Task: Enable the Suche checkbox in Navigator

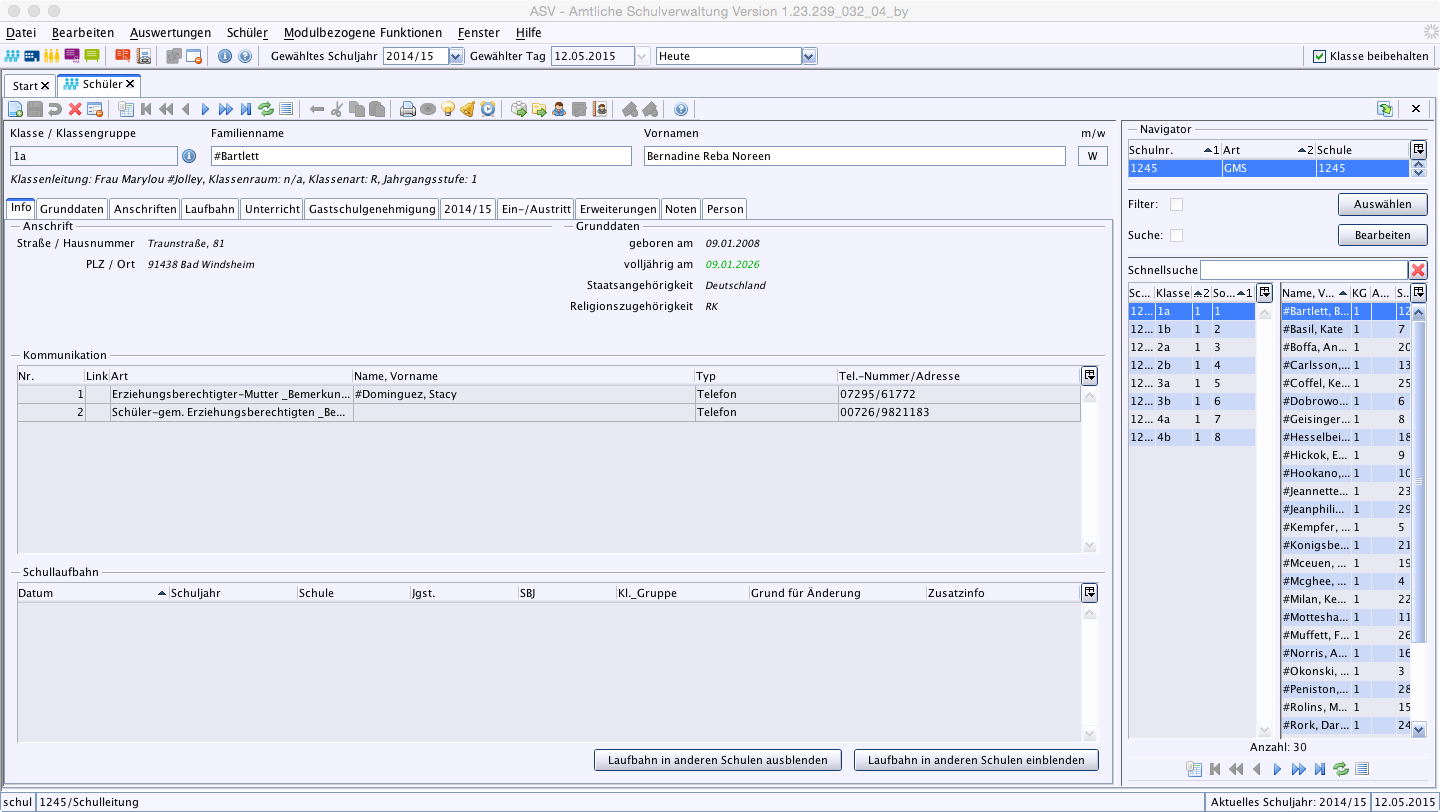Action: point(1177,235)
